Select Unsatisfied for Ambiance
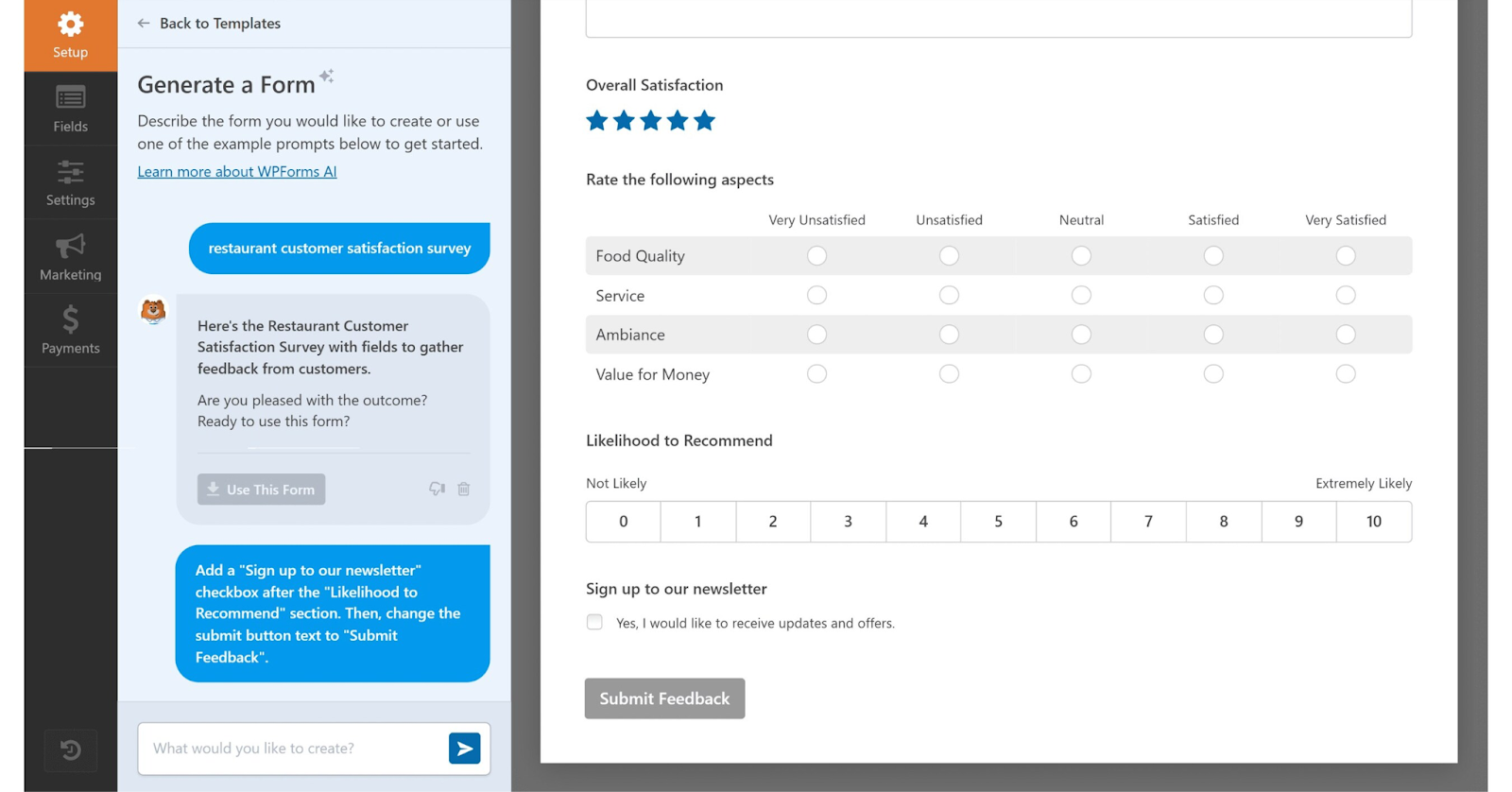 pos(949,335)
